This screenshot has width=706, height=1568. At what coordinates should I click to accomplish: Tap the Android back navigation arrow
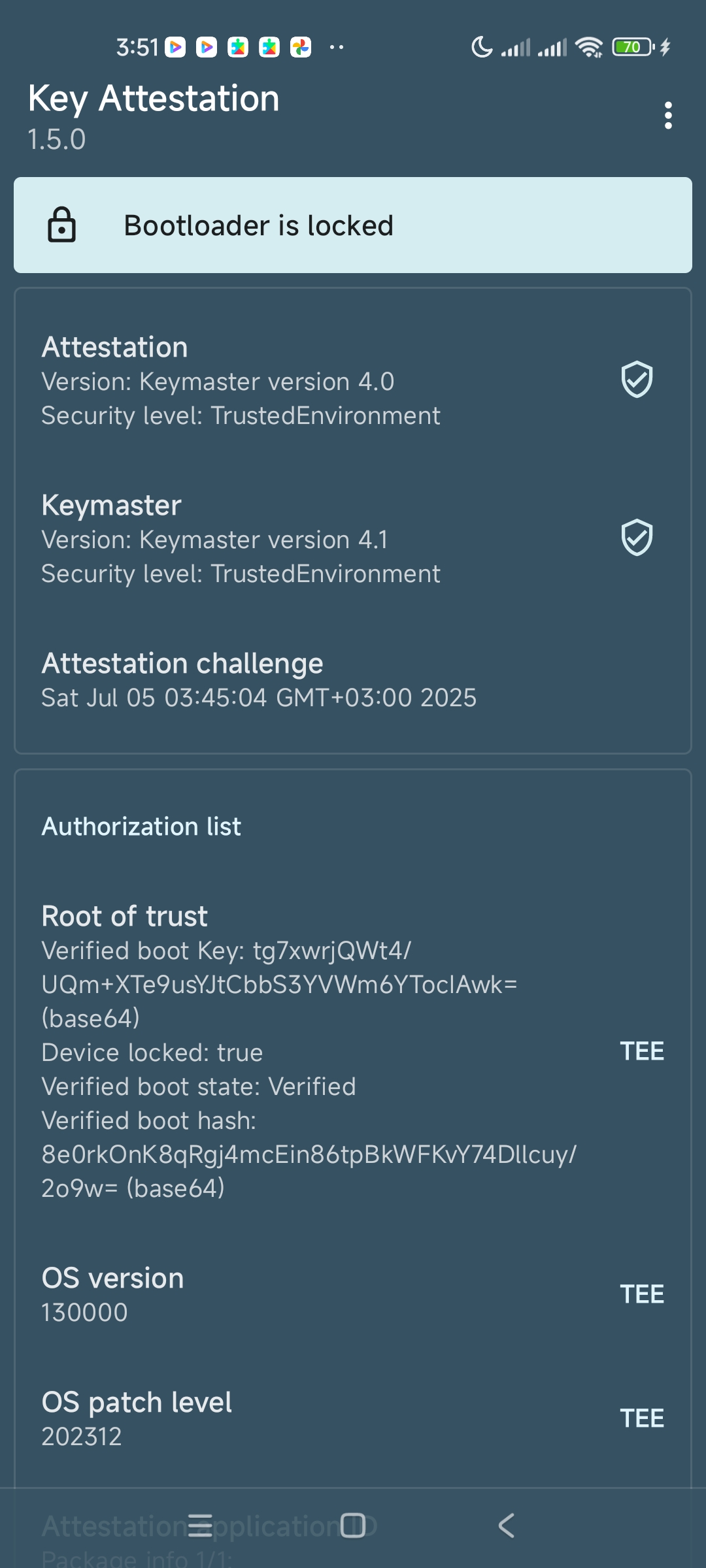[507, 1526]
